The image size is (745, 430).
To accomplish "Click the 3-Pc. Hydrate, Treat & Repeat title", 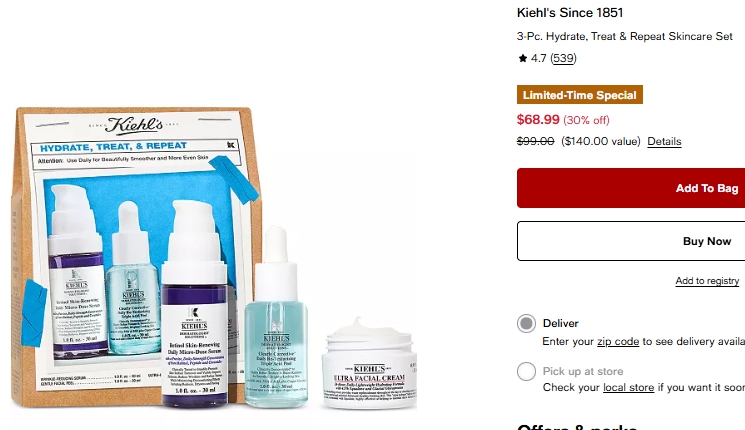I will (x=624, y=37).
